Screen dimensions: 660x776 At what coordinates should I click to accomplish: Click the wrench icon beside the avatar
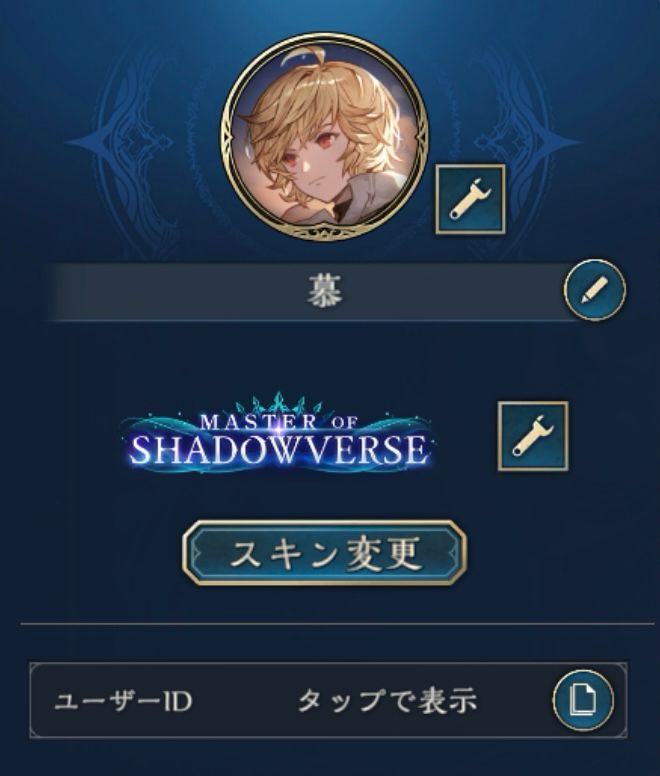pos(470,199)
